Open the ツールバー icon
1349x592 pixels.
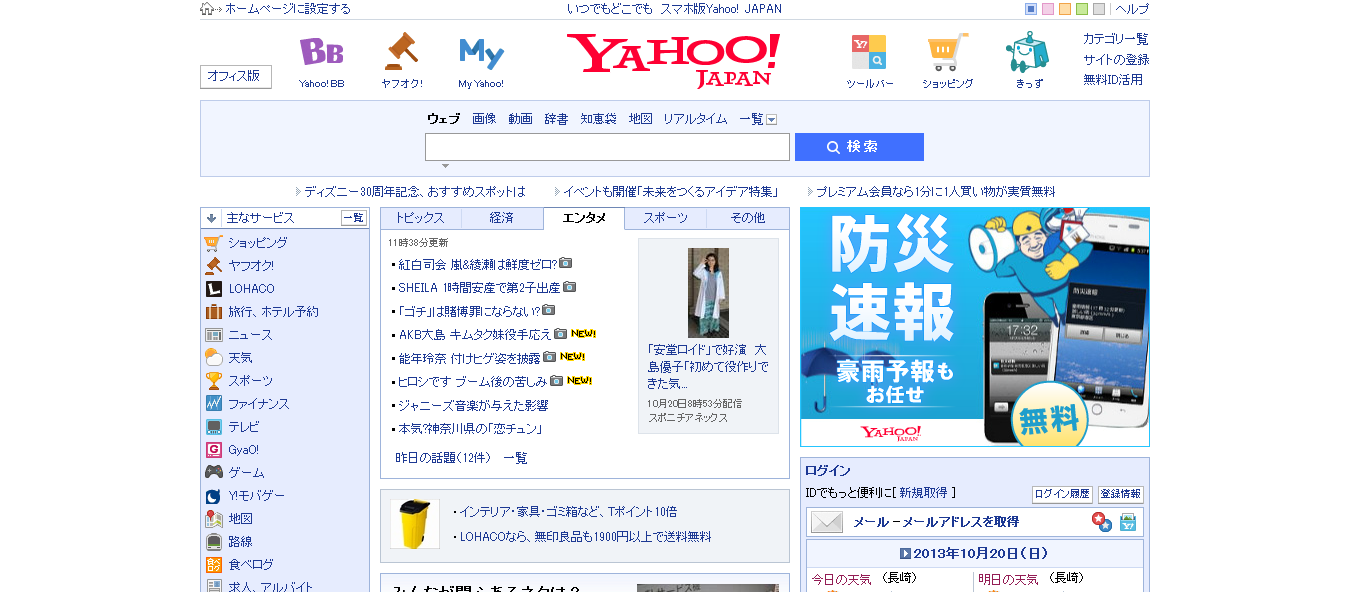point(869,52)
